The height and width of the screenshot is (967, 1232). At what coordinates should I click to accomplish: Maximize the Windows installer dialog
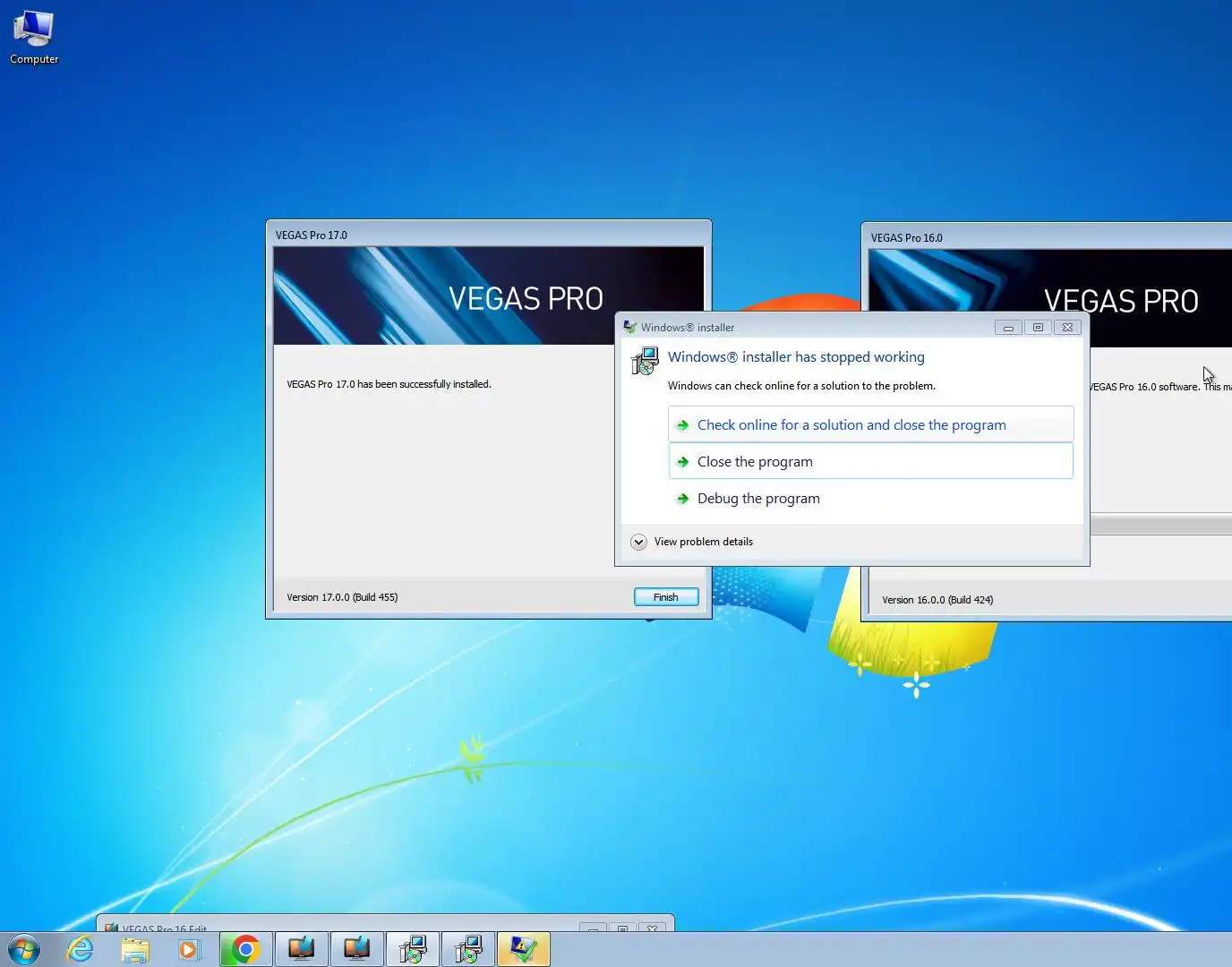pos(1038,328)
